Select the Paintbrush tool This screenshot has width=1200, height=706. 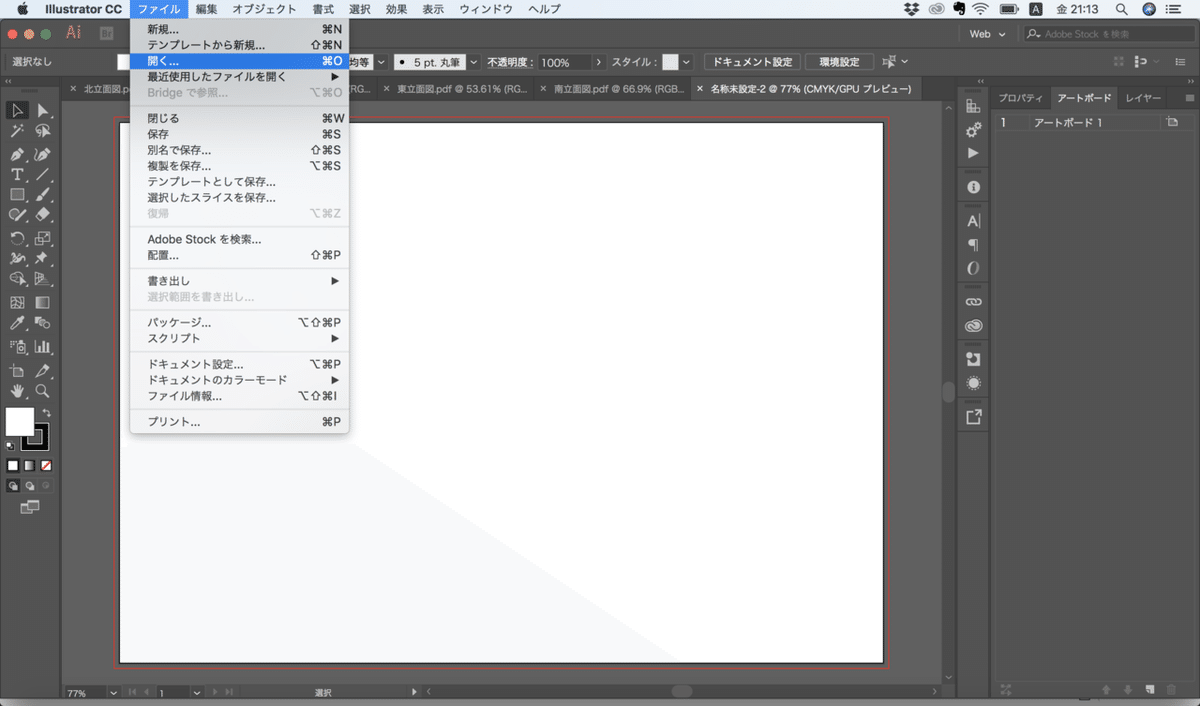point(42,194)
